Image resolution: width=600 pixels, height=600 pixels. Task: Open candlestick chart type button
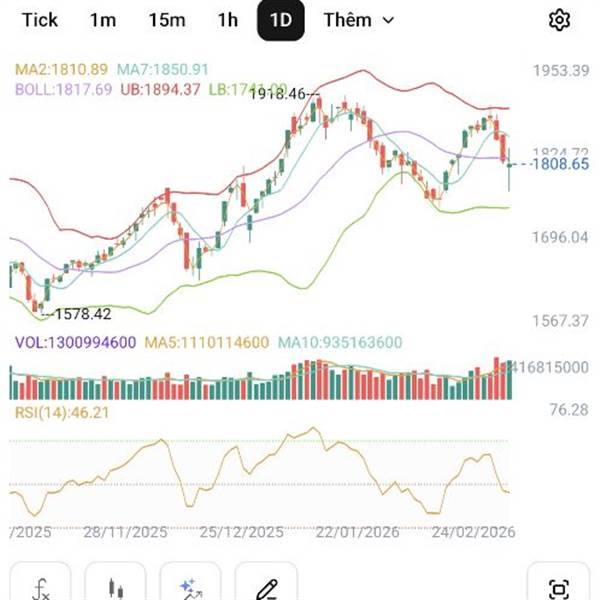(116, 588)
